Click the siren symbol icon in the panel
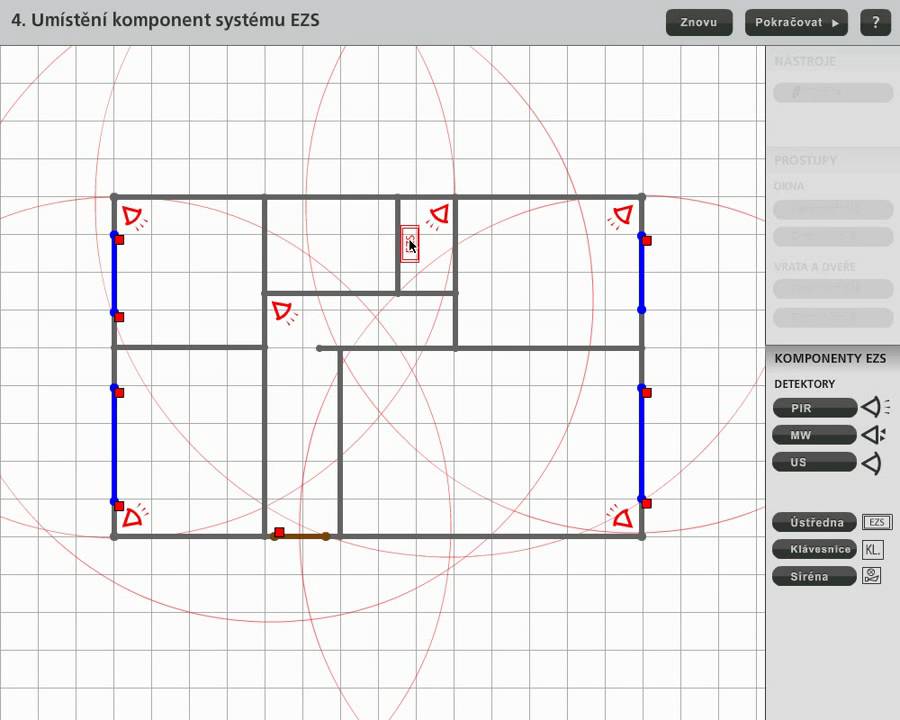This screenshot has width=900, height=720. click(x=872, y=575)
